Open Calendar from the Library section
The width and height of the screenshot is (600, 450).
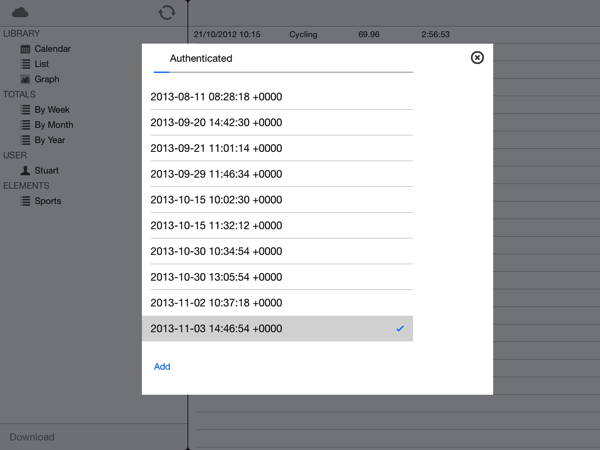pyautogui.click(x=52, y=49)
